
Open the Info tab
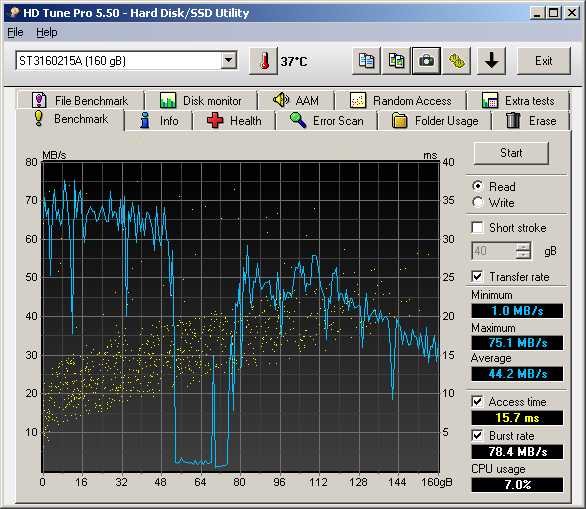pos(159,121)
